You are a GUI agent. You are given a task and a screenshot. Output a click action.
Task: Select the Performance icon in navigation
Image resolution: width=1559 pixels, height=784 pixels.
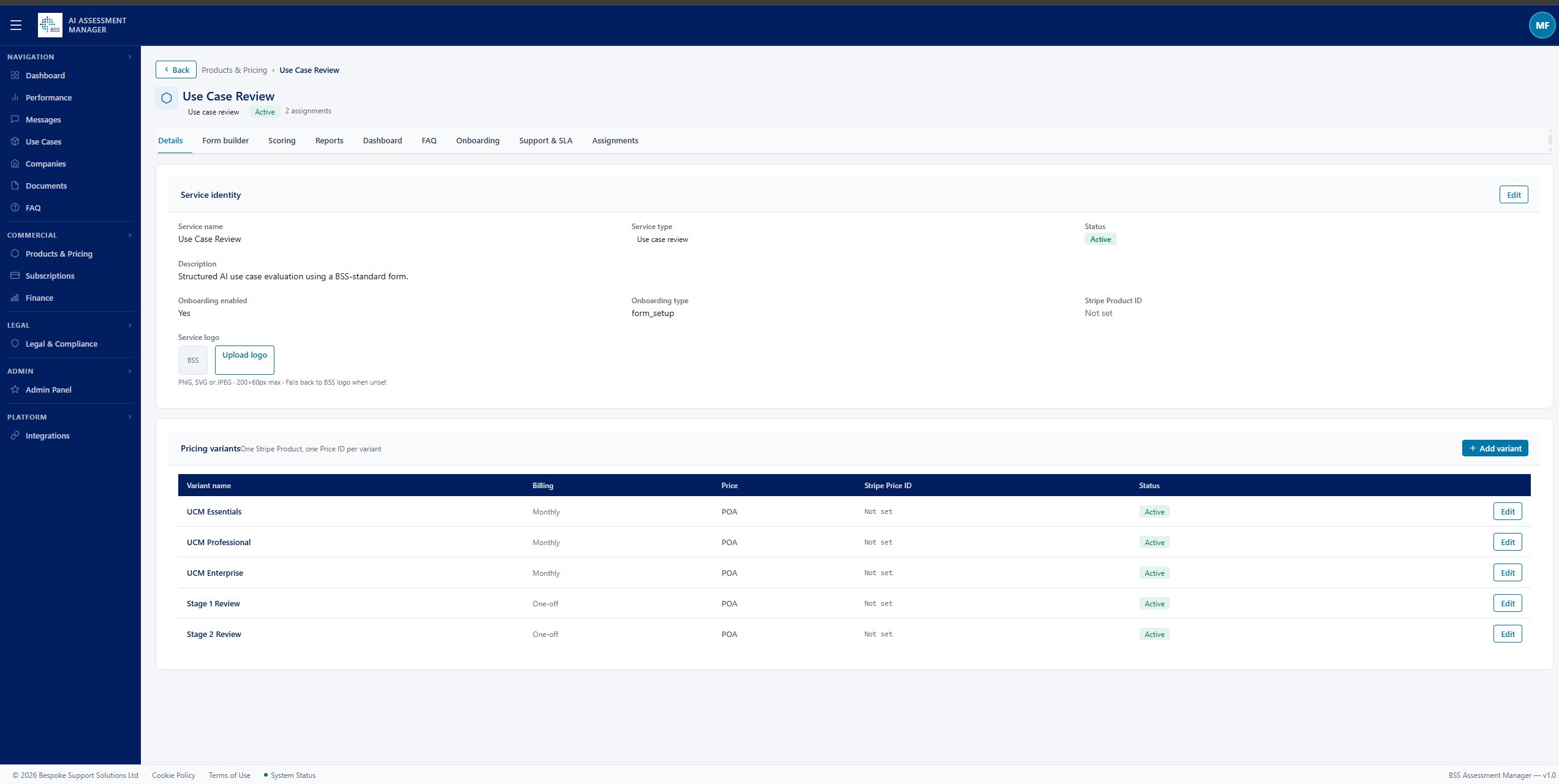pyautogui.click(x=15, y=97)
